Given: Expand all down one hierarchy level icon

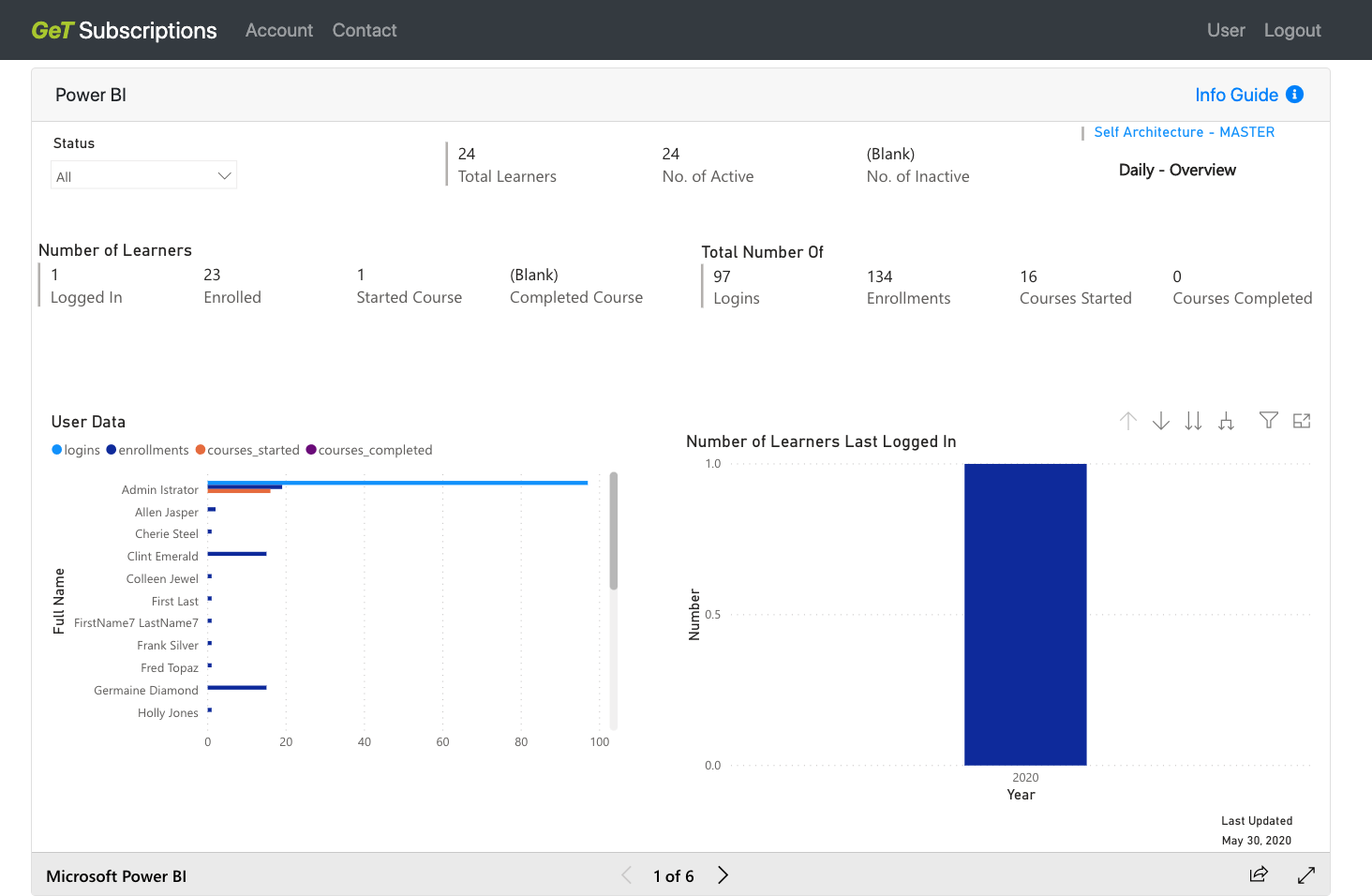Looking at the screenshot, I should tap(1226, 421).
